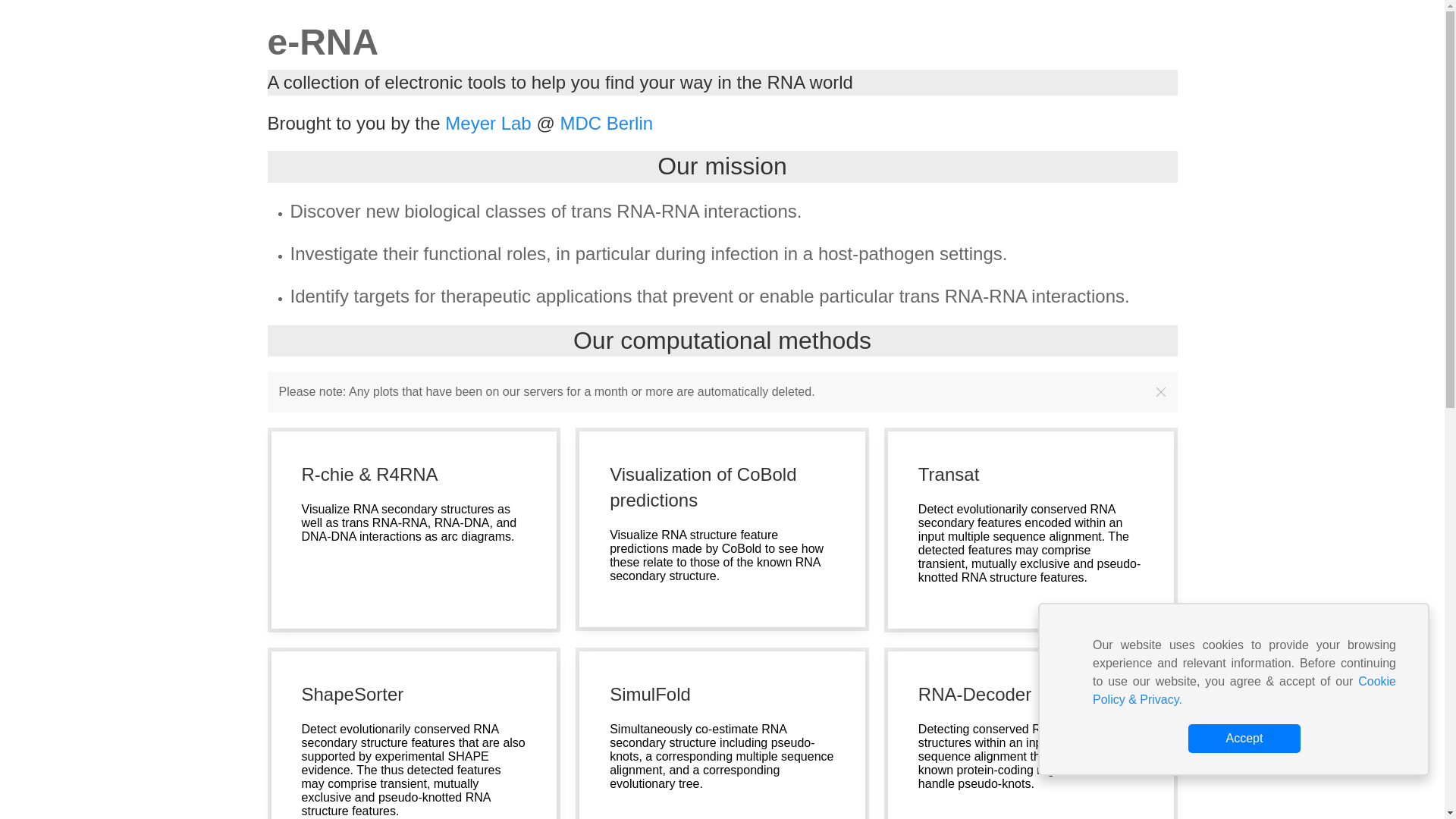Open the ShapeSorter tool card

tap(413, 733)
